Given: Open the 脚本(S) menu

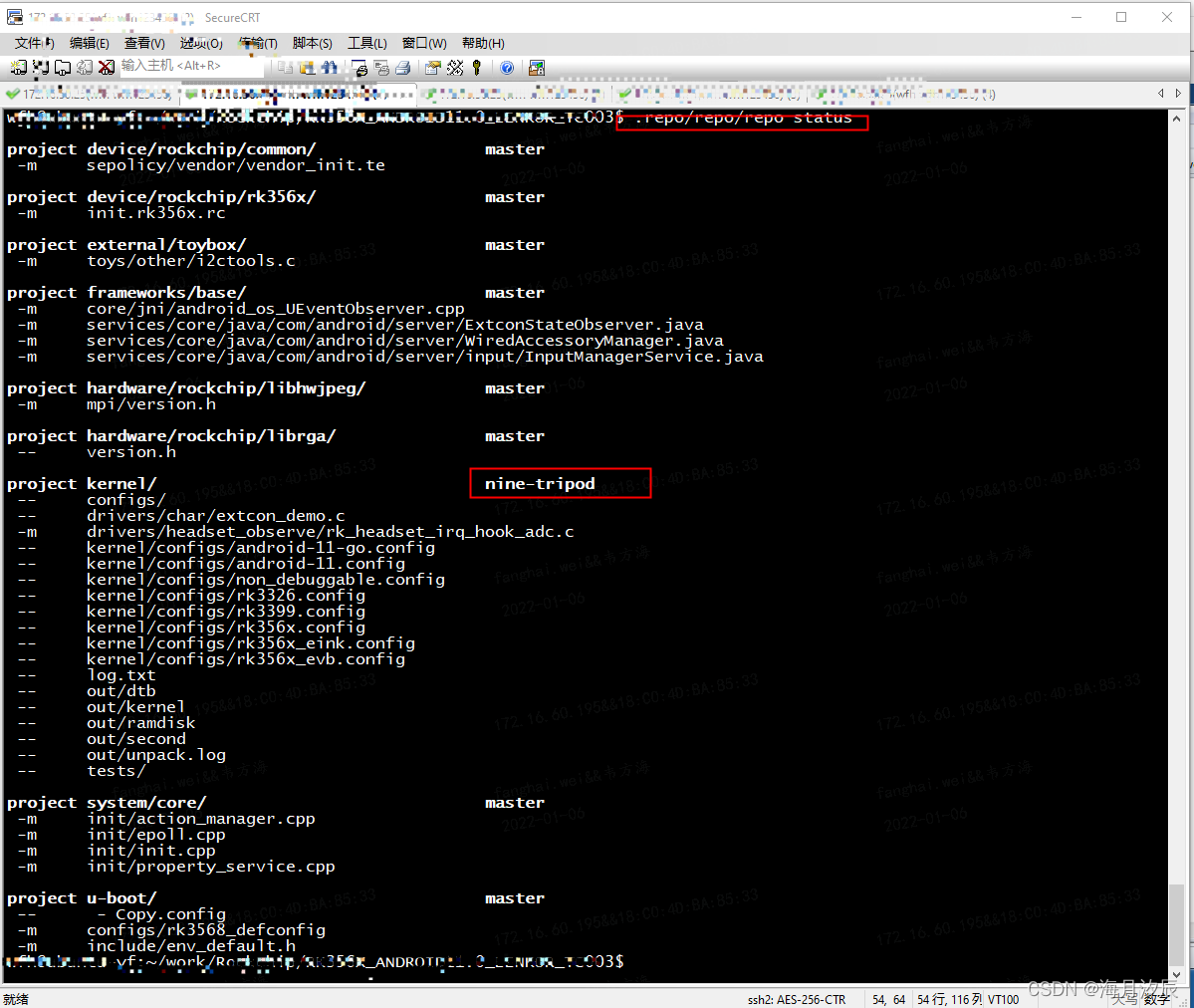Looking at the screenshot, I should (x=313, y=44).
